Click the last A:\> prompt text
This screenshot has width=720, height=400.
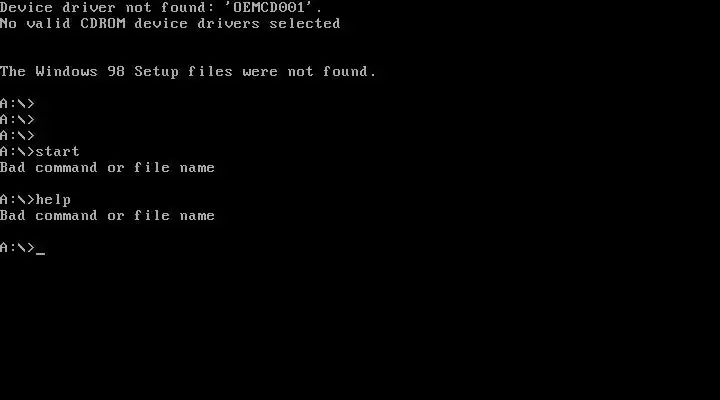17,248
